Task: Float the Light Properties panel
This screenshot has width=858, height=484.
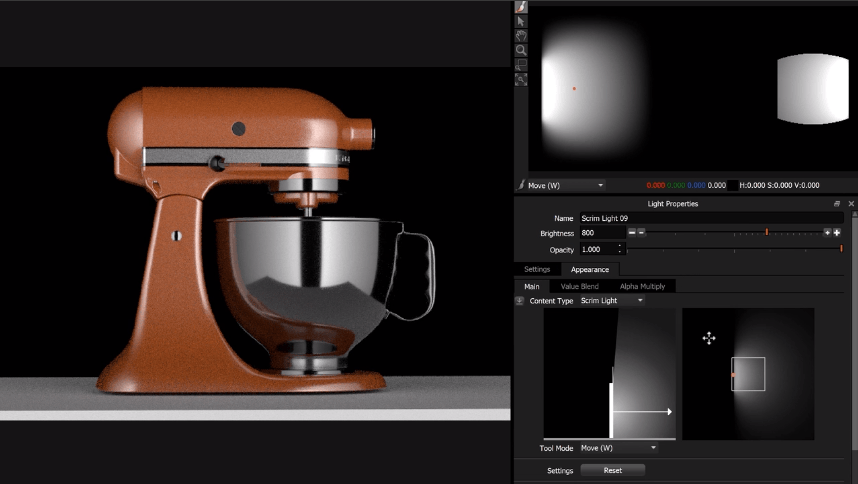Action: click(x=837, y=203)
